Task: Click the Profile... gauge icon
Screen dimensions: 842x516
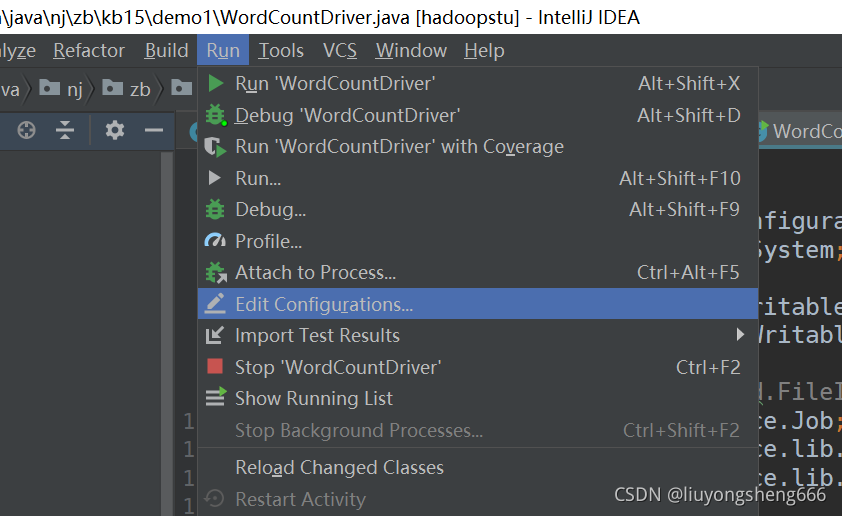Action: (215, 241)
